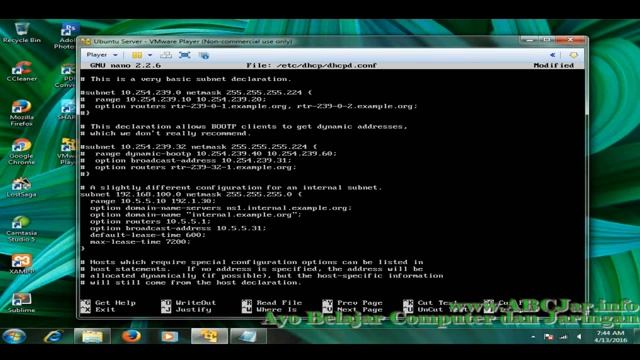The height and width of the screenshot is (360, 640).
Task: Click the yellow pause/power VM toolbar icon
Action: pos(137,55)
